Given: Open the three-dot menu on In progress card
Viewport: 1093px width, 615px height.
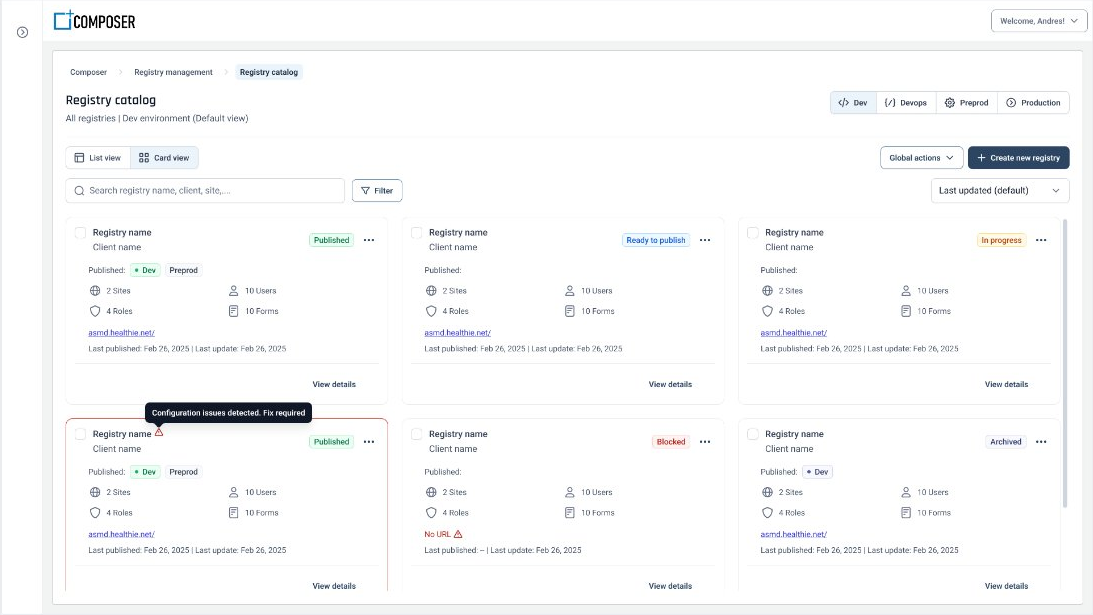Looking at the screenshot, I should [x=1041, y=240].
